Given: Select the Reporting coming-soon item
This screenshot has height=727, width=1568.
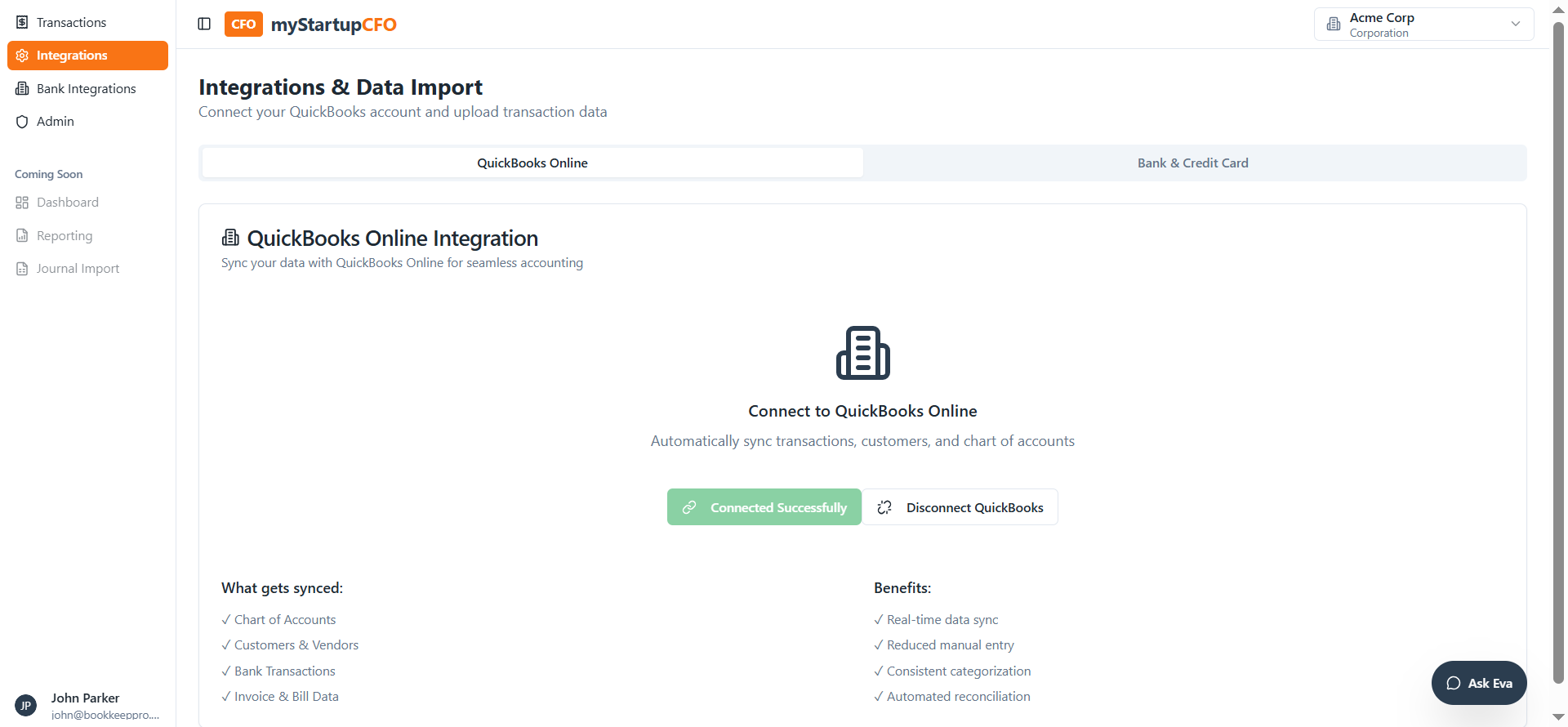Looking at the screenshot, I should point(87,235).
